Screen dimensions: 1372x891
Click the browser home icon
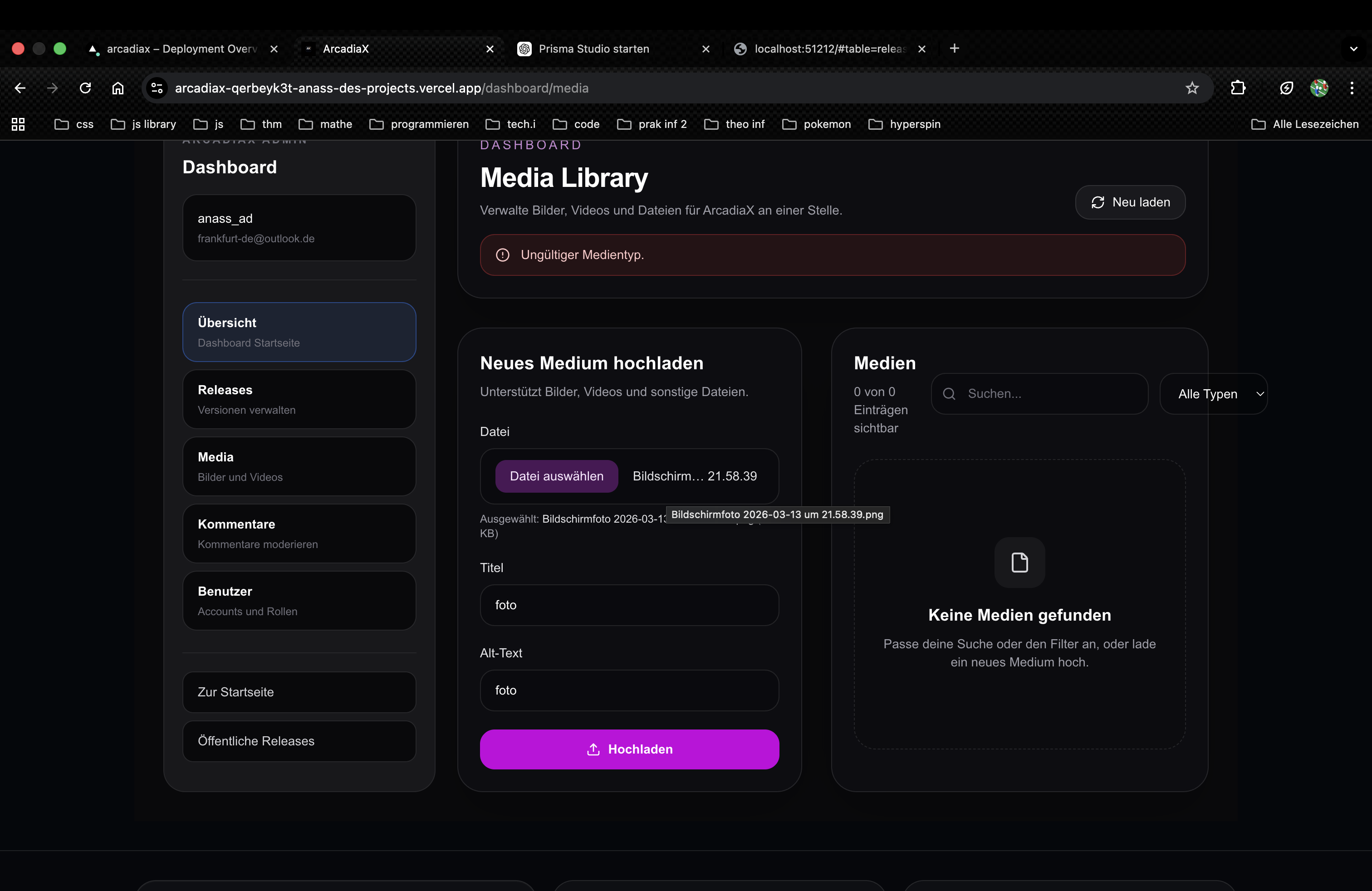coord(118,88)
